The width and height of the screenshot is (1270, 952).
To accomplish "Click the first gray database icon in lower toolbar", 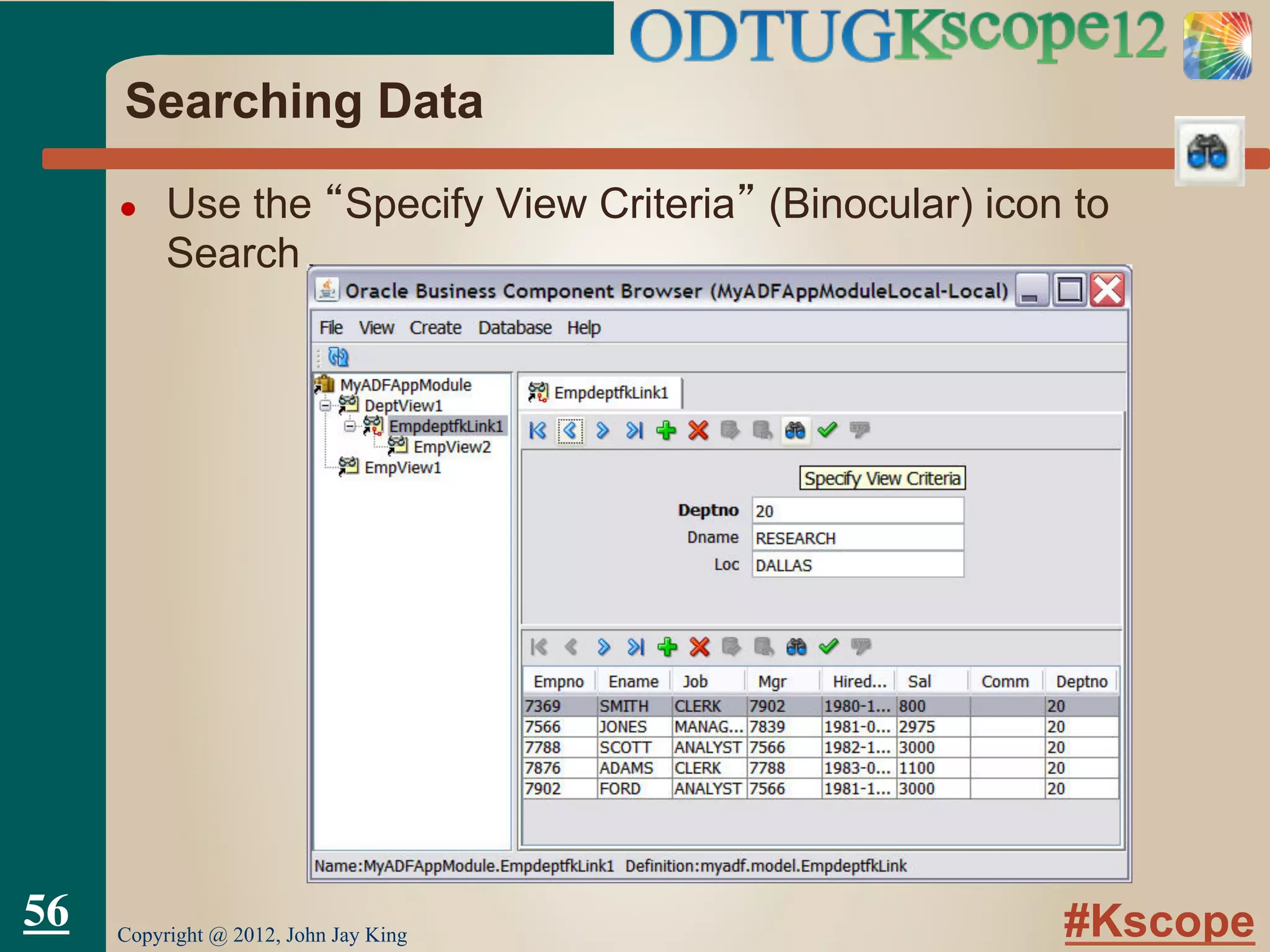I will click(x=731, y=647).
